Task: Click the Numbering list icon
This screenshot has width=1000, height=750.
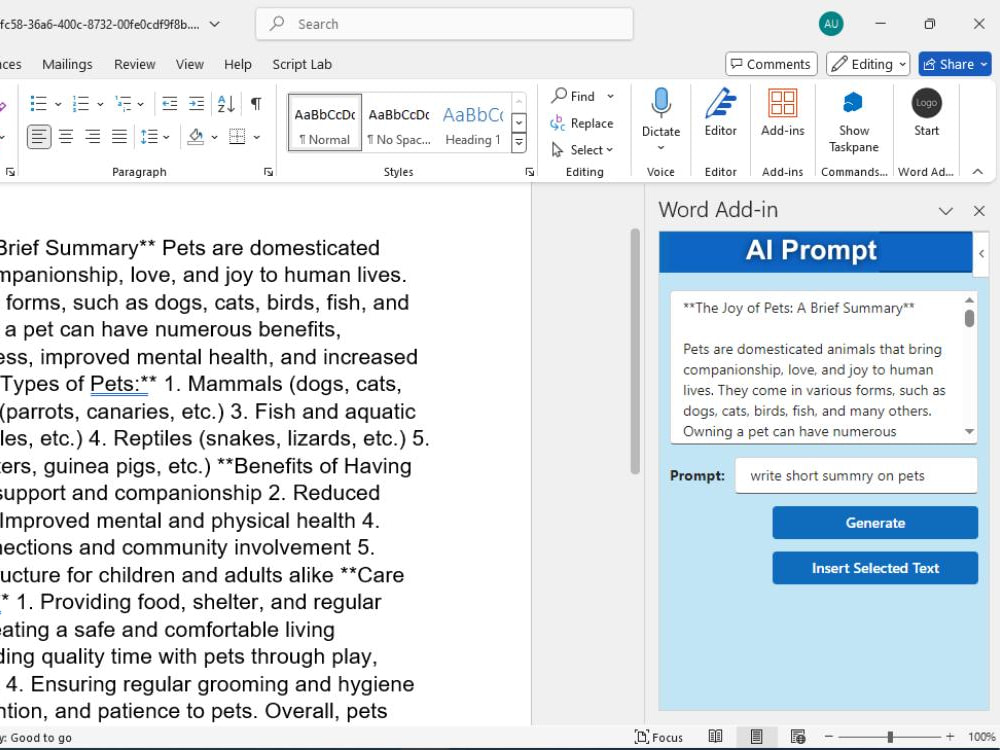Action: pyautogui.click(x=81, y=103)
